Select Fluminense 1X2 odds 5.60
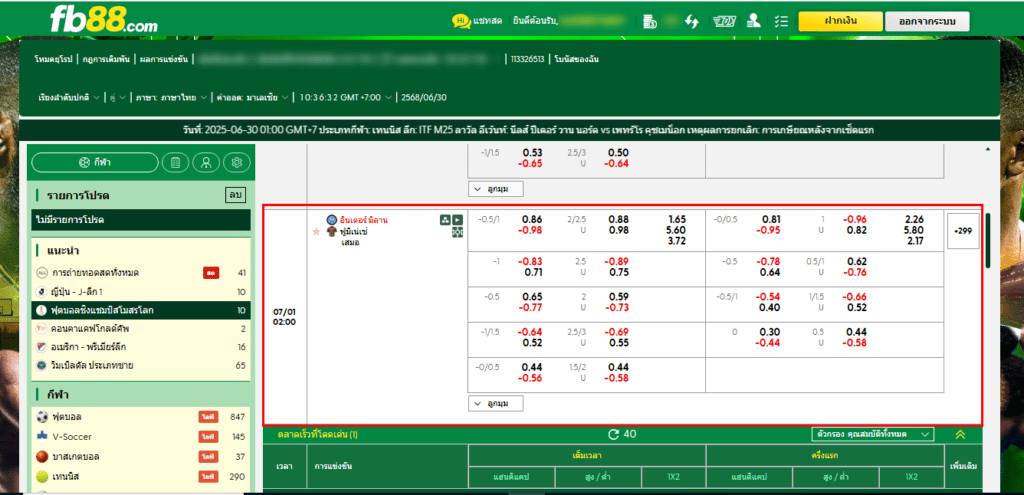This screenshot has height=495, width=1024. coord(678,231)
